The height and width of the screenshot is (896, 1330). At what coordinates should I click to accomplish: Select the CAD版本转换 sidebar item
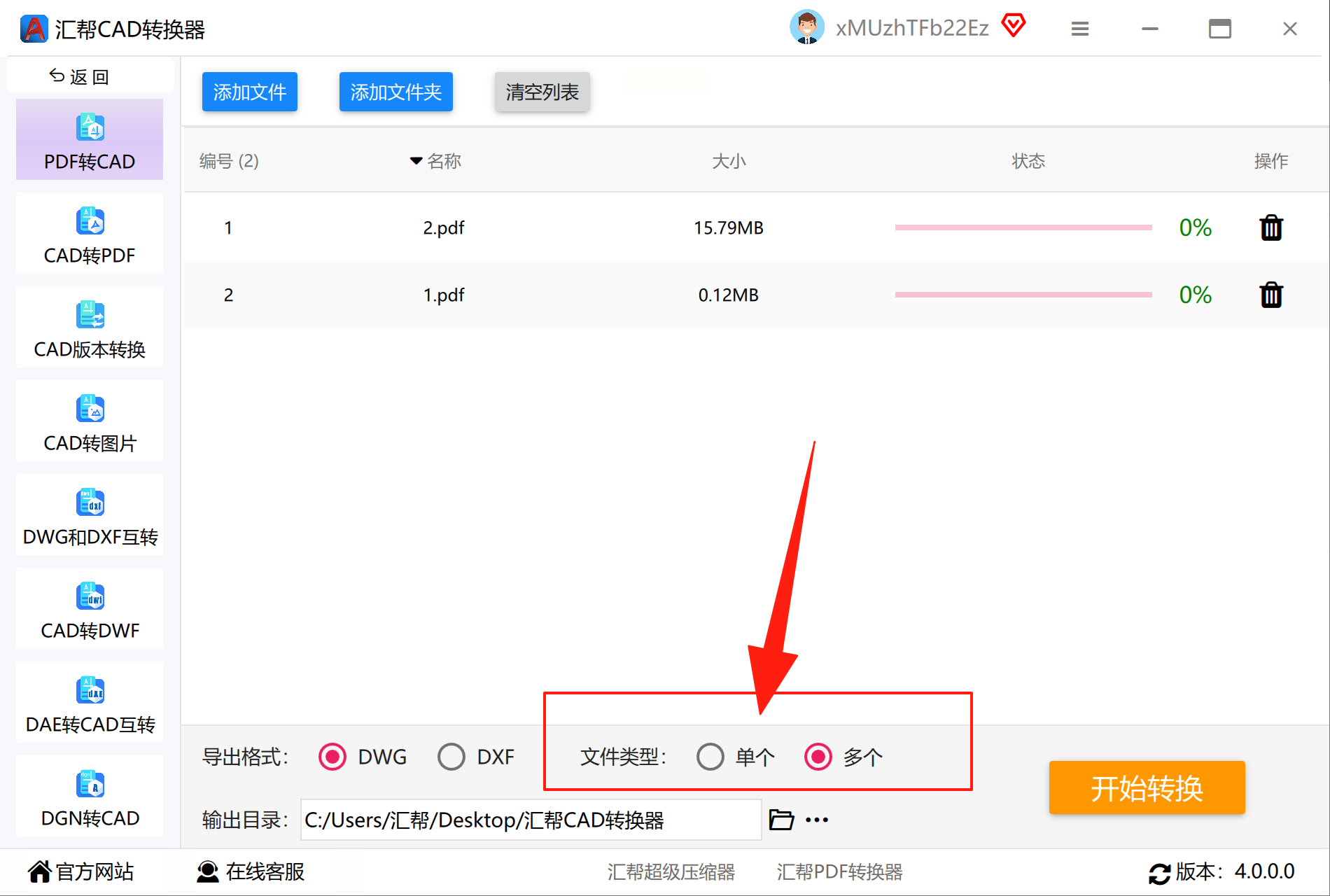[90, 327]
